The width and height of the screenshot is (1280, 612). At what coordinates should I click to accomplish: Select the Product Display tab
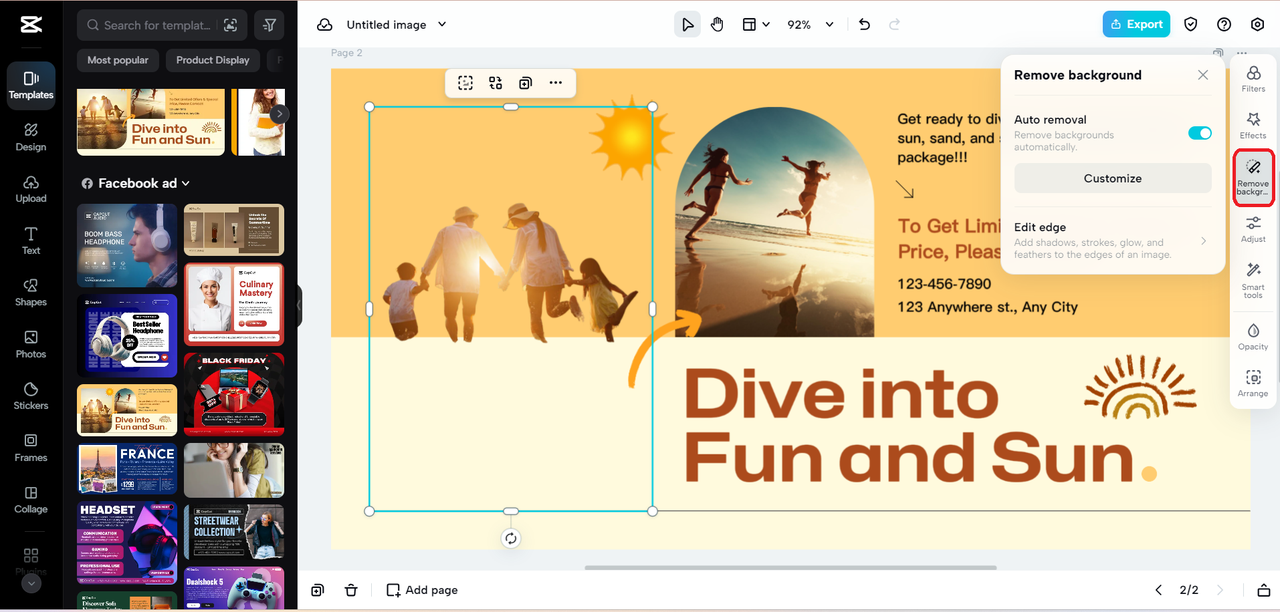click(x=213, y=60)
